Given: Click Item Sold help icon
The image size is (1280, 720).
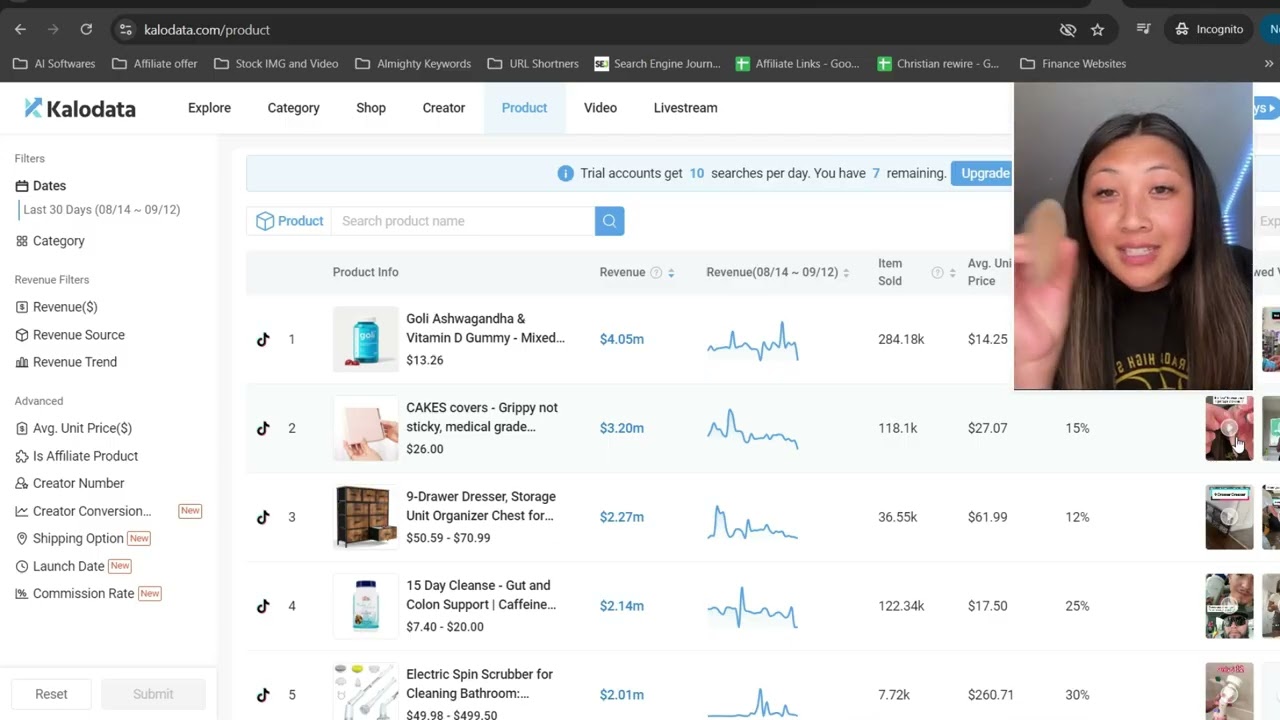Looking at the screenshot, I should (937, 272).
